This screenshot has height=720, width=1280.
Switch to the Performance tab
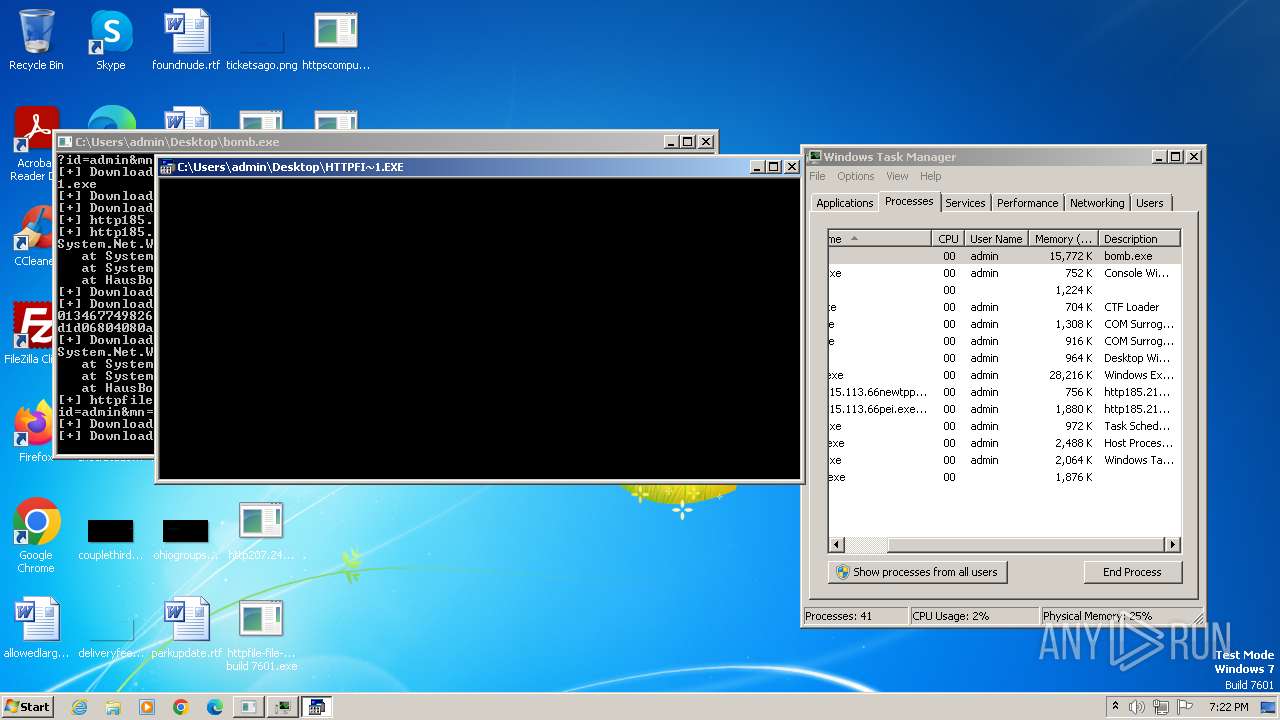point(1027,203)
